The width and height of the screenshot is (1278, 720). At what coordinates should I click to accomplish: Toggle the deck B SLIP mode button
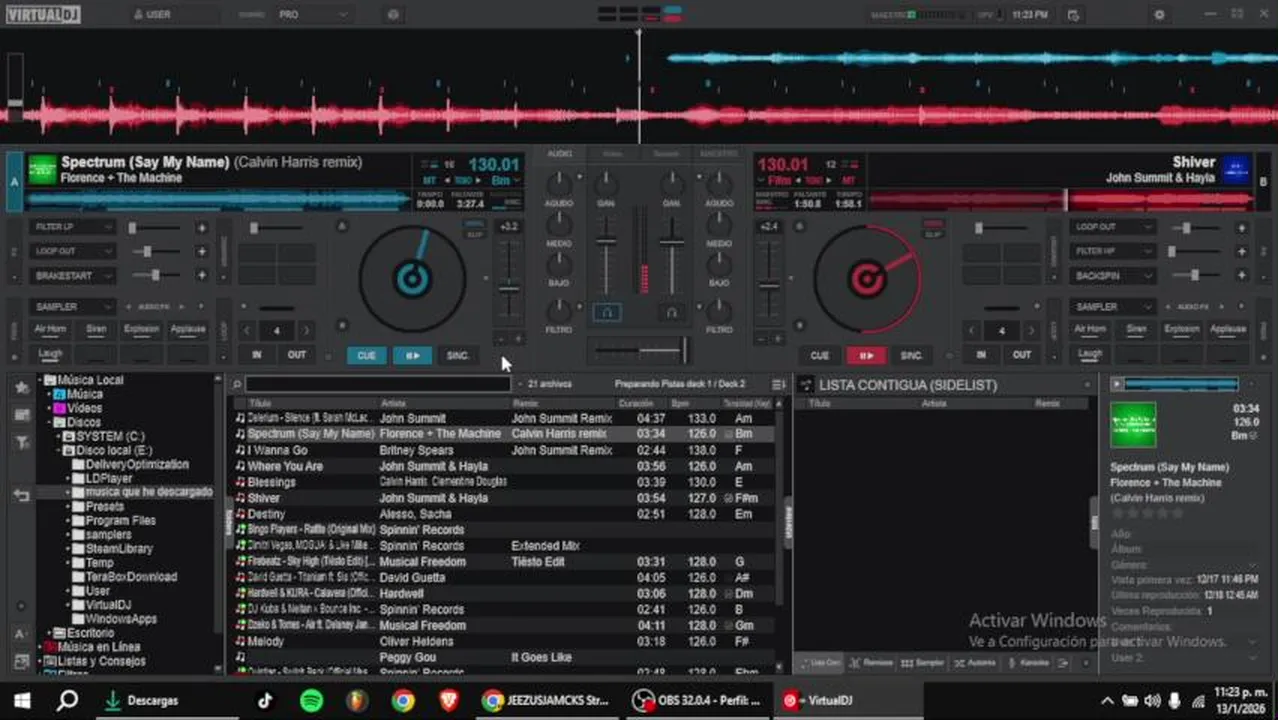pyautogui.click(x=933, y=234)
